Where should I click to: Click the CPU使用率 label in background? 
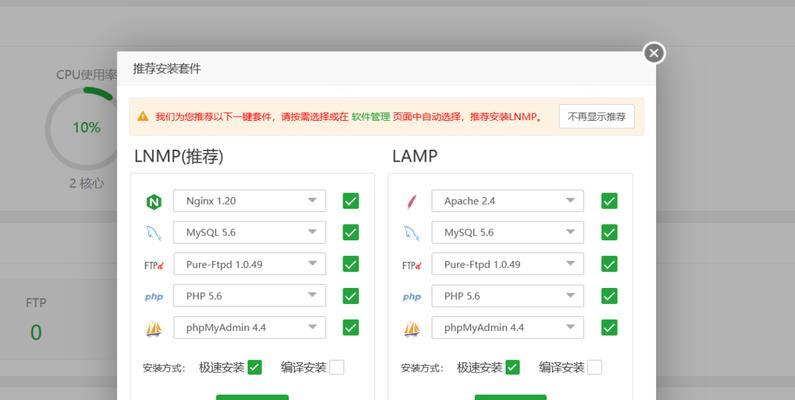tap(86, 75)
